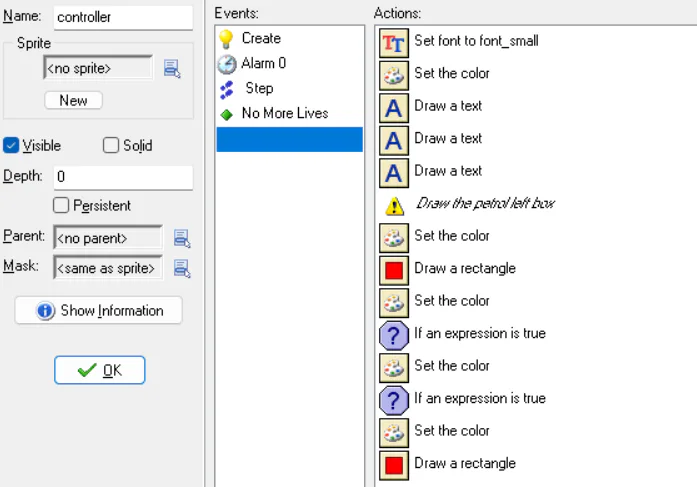697x487 pixels.
Task: Open the sprite selection menu button
Action: pyautogui.click(x=172, y=69)
